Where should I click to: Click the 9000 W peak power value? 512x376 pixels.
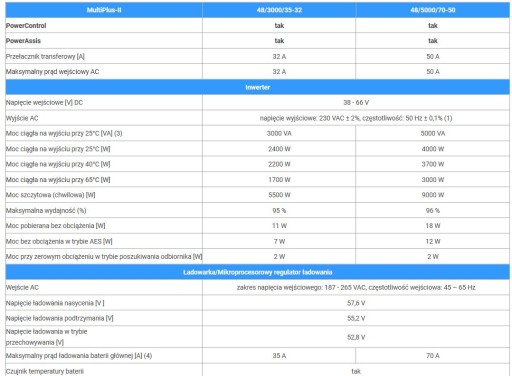click(433, 195)
